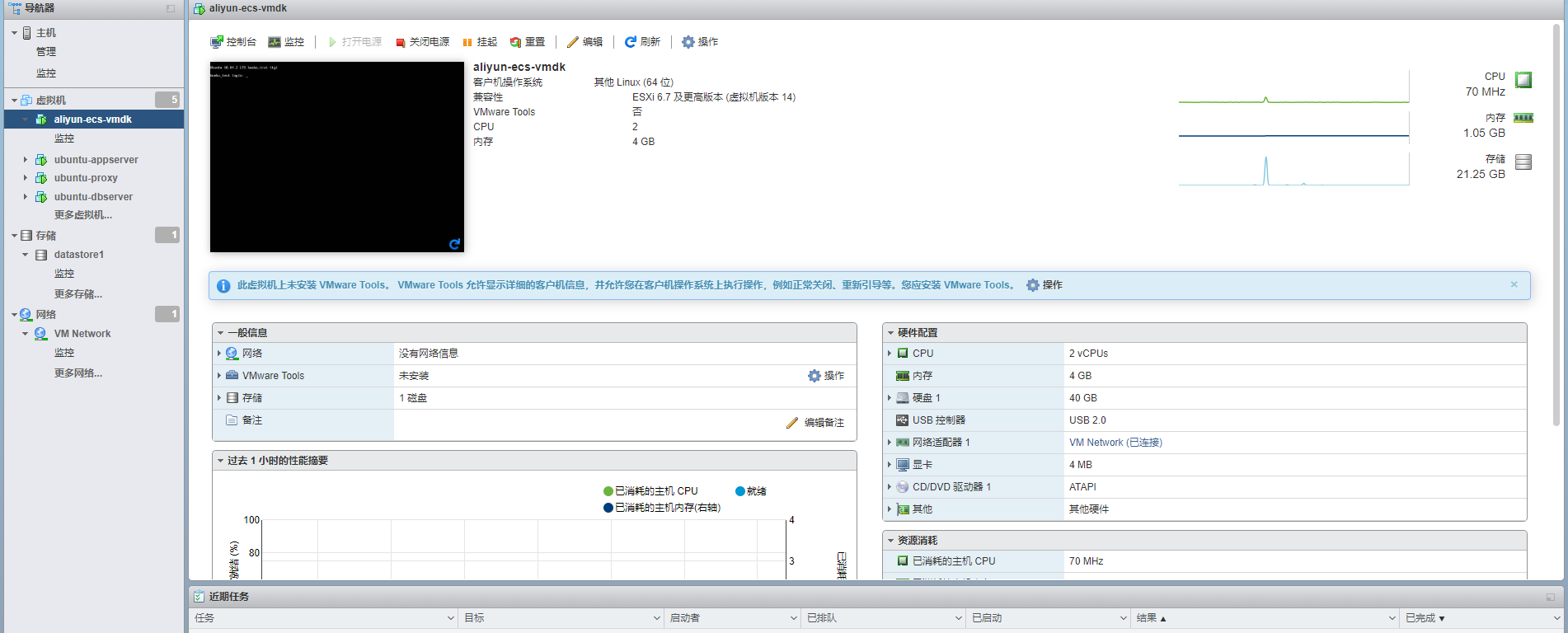Dismiss the VMware Tools info banner
This screenshot has width=1568, height=633.
tap(1514, 284)
